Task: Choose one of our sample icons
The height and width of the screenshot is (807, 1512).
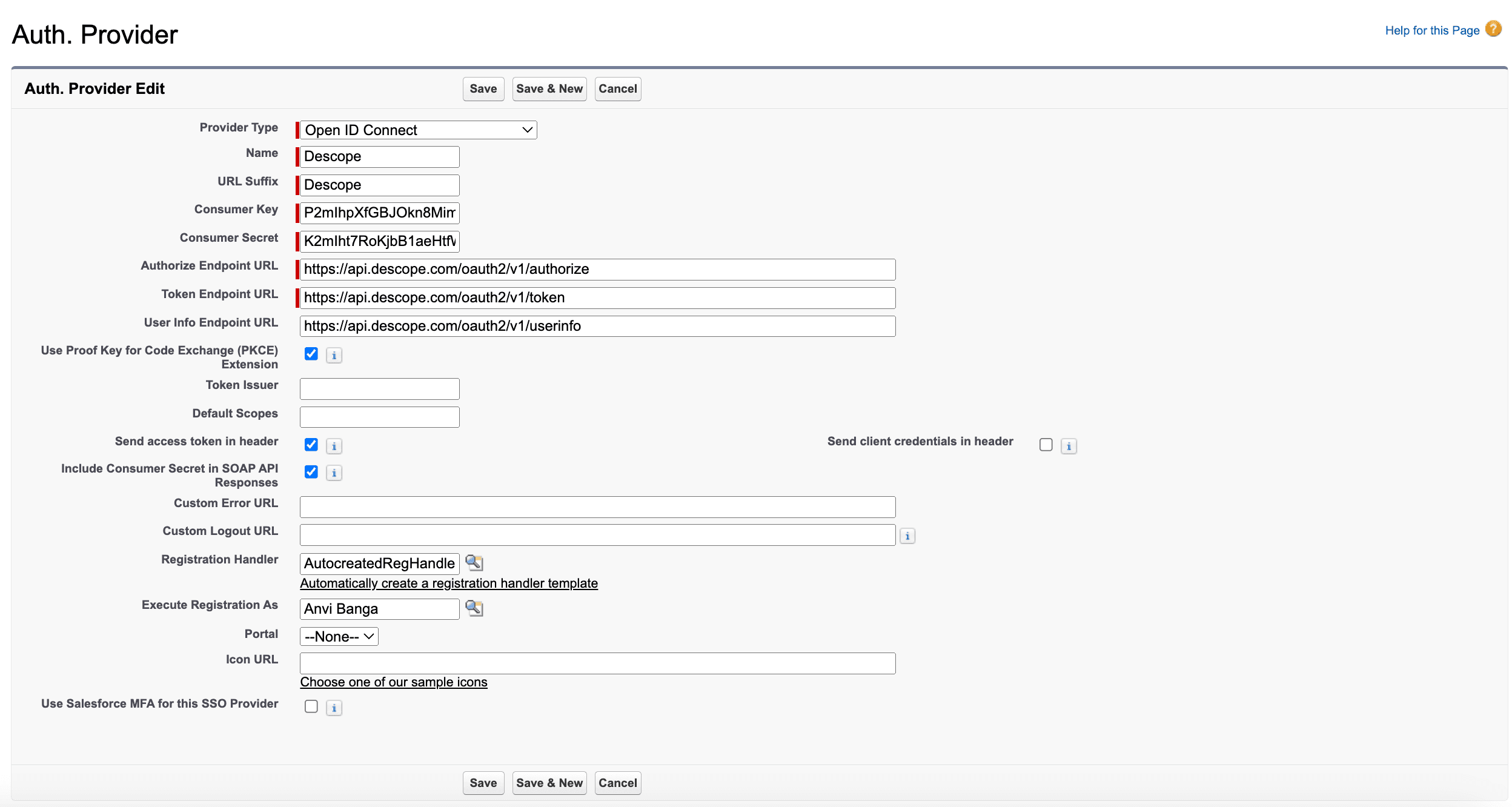Action: pos(393,682)
